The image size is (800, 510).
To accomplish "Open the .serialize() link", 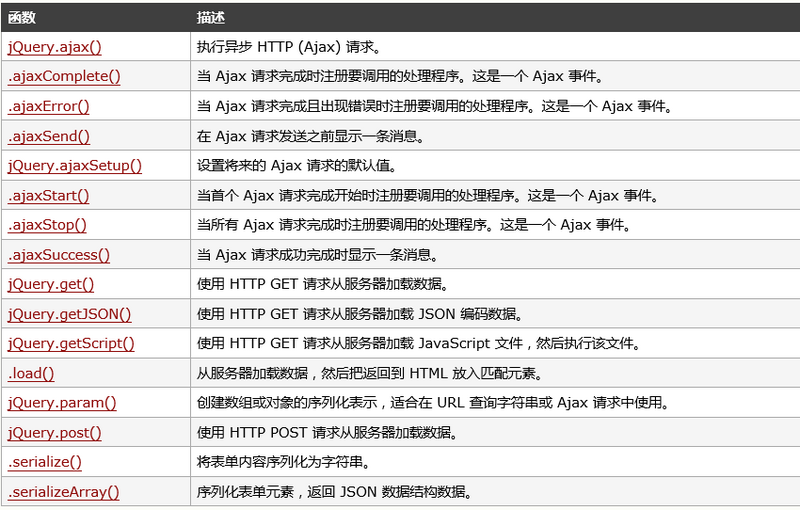I will (45, 462).
